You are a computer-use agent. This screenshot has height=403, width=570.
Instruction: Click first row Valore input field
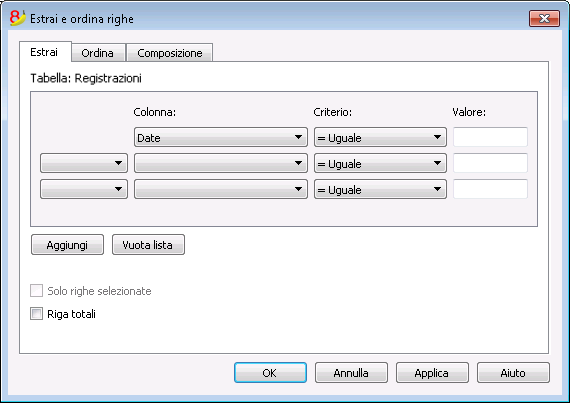pyautogui.click(x=490, y=137)
